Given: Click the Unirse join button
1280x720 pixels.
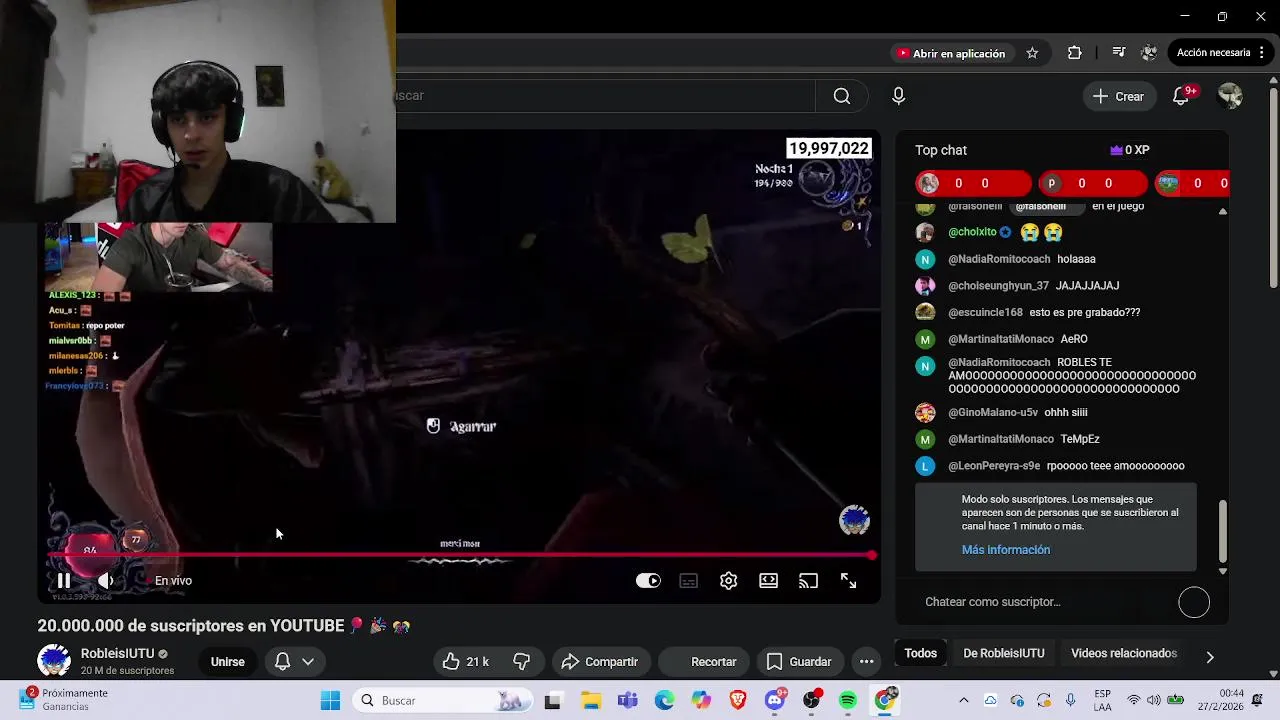Looking at the screenshot, I should (x=227, y=661).
